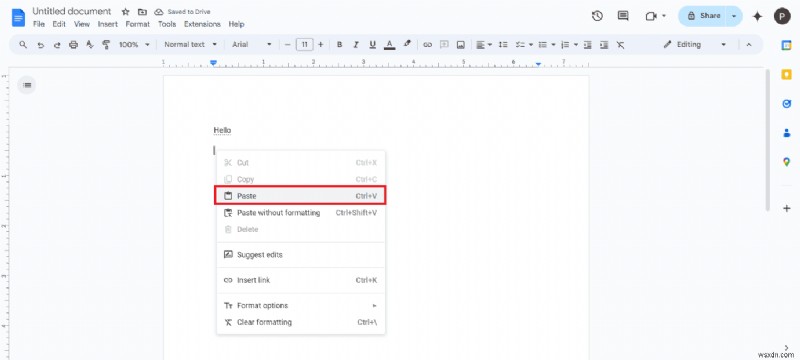Expand Format options submenu

coord(300,305)
